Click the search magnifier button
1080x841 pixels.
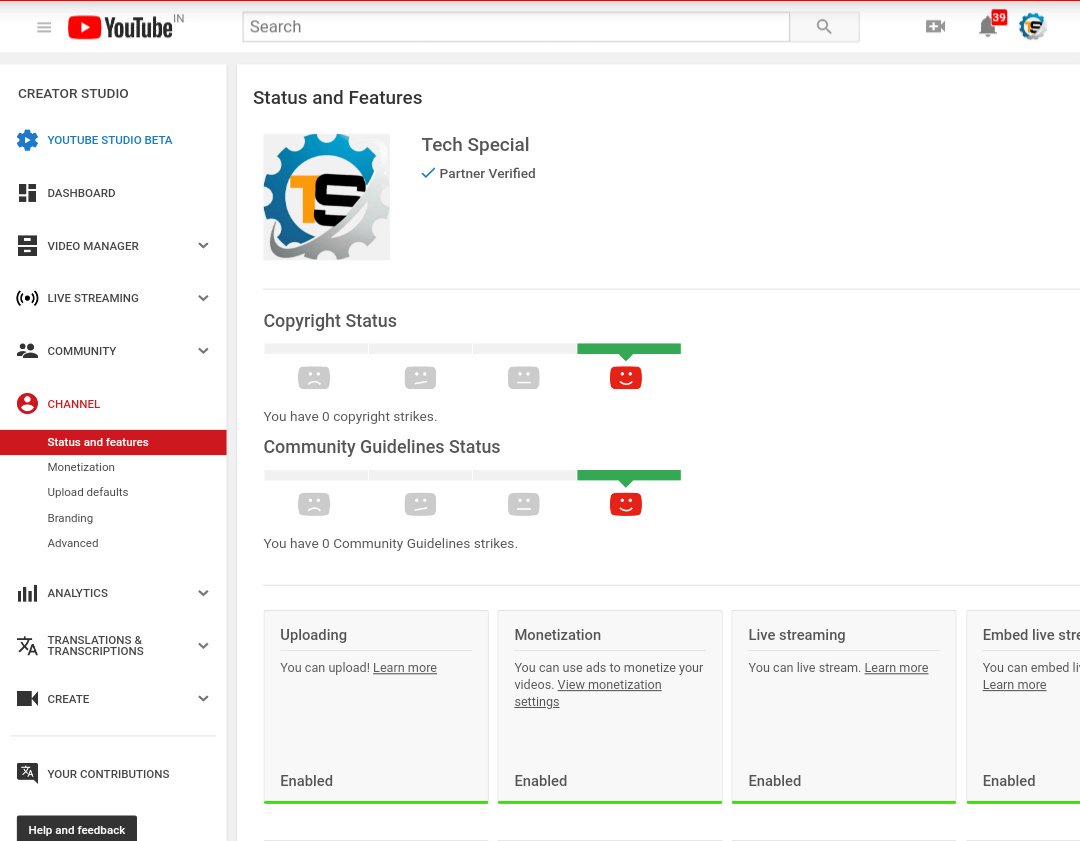(x=824, y=27)
